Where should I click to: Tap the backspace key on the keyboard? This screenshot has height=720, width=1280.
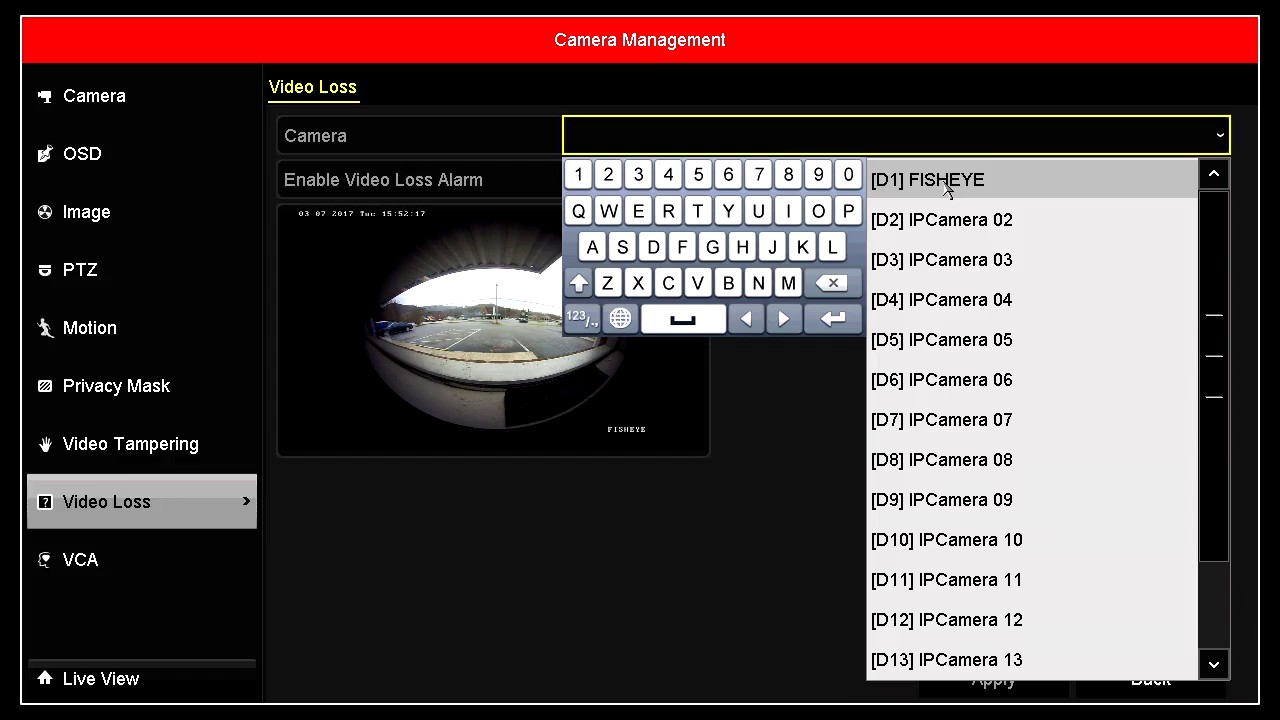(832, 283)
